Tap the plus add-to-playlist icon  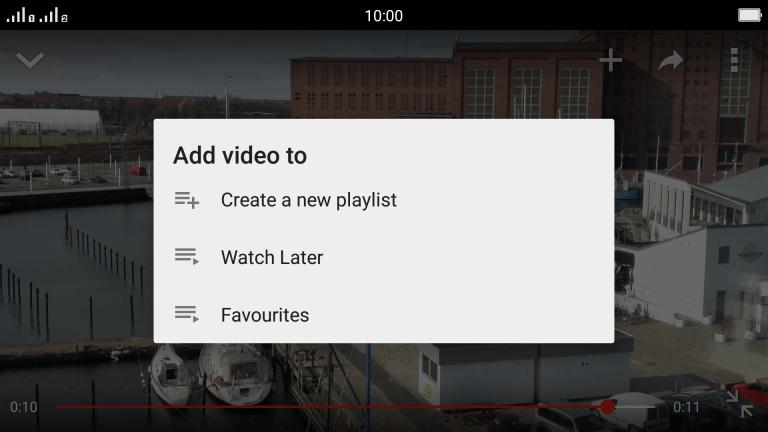610,60
